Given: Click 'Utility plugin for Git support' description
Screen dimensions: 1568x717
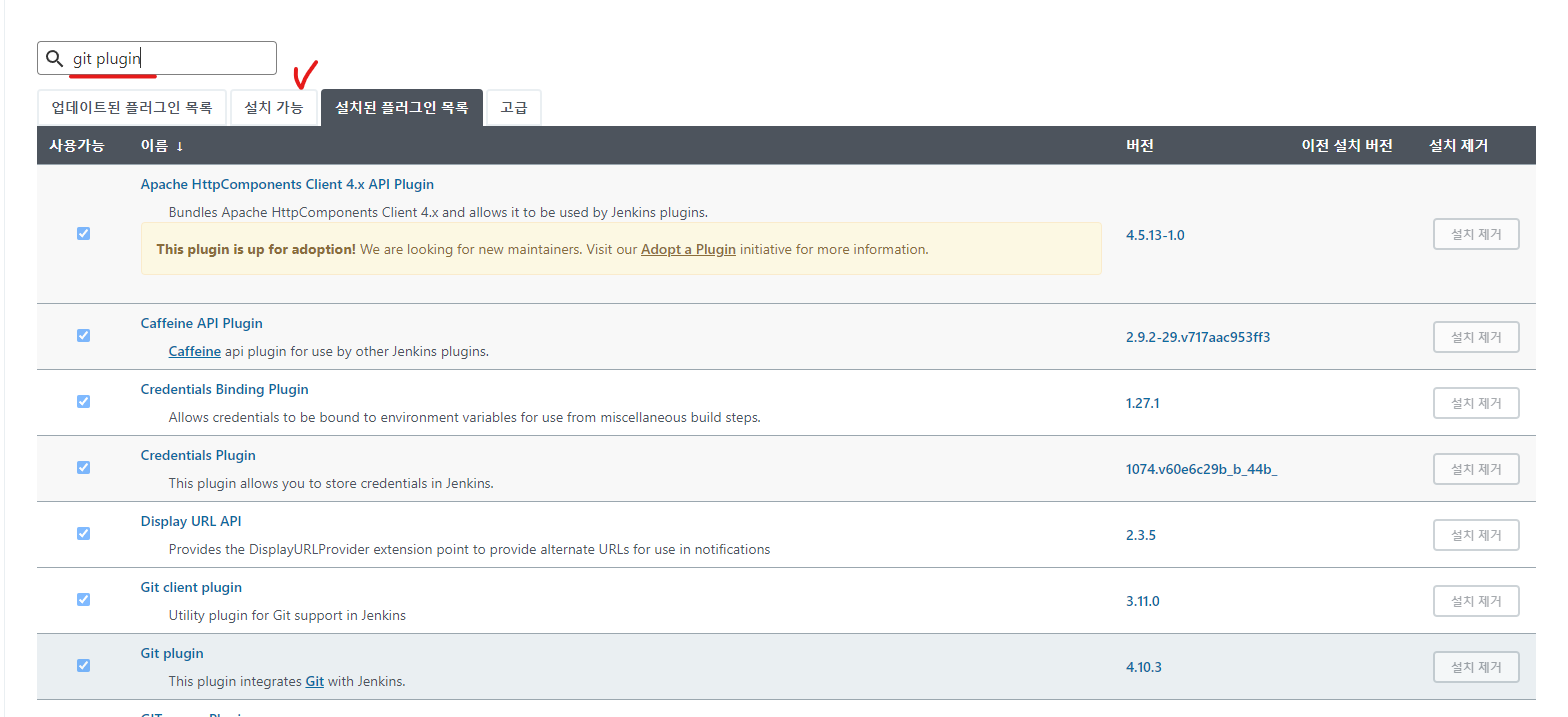Looking at the screenshot, I should pyautogui.click(x=287, y=615).
